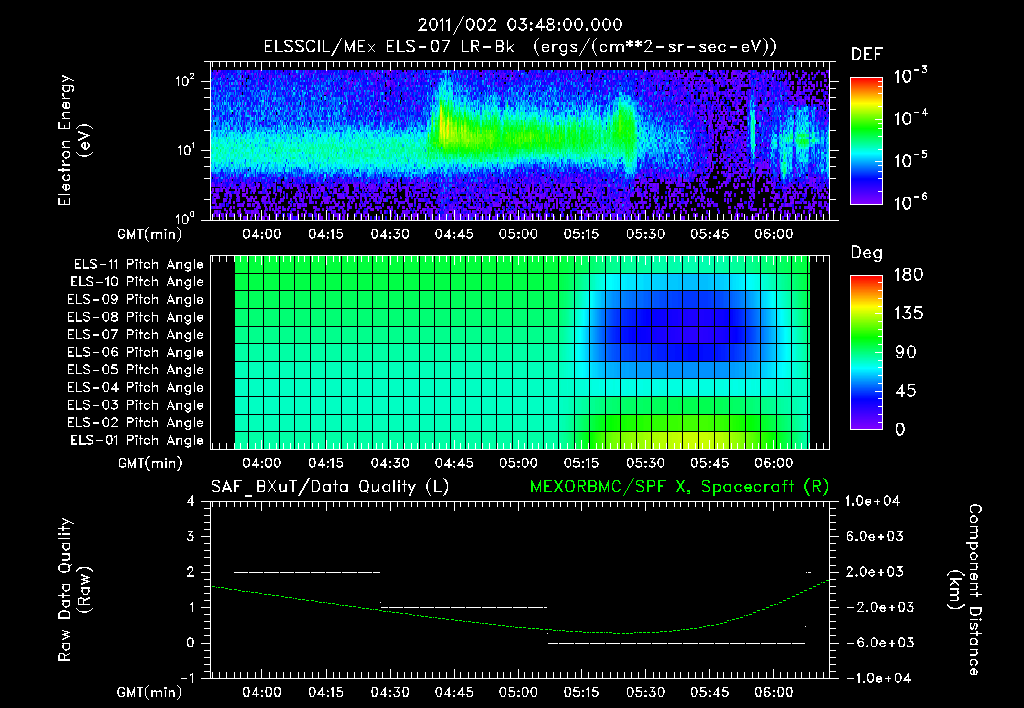Viewport: 1024px width, 708px height.
Task: Select the ELS-03 Pitch Angle row label
Action: (135, 405)
